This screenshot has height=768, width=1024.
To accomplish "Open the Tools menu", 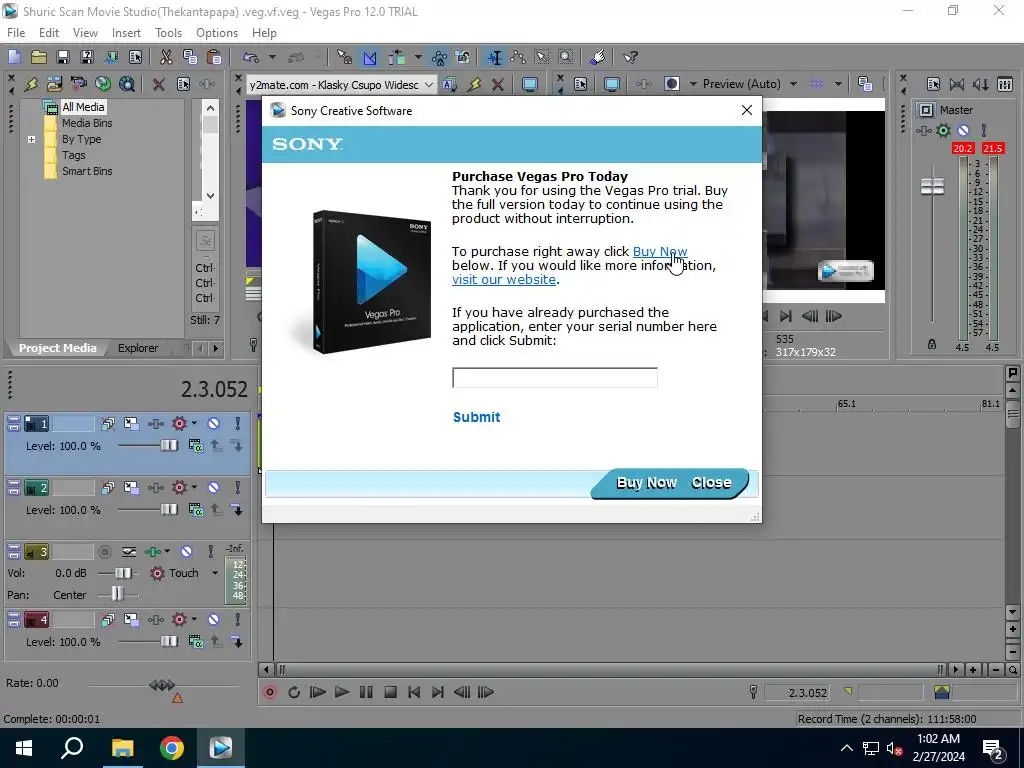I will click(168, 33).
